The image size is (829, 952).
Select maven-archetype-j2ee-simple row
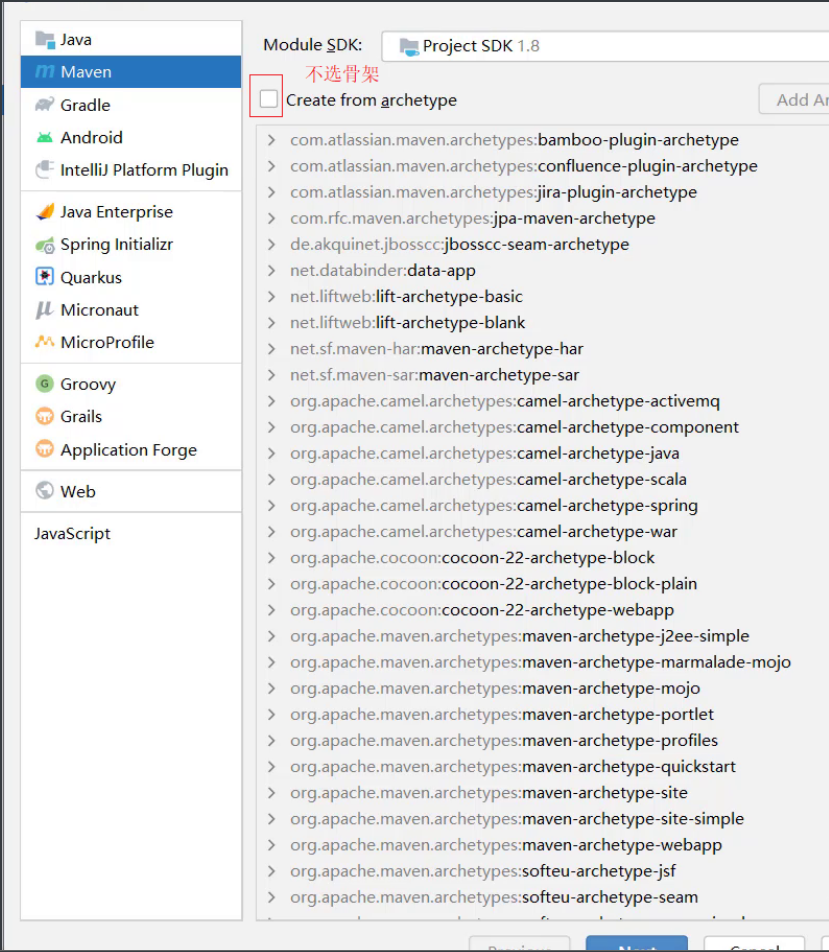click(x=543, y=636)
